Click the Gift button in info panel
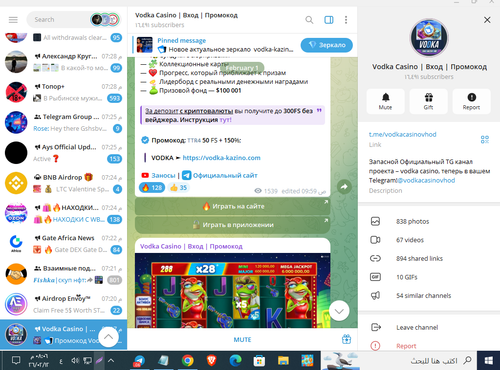500x370 pixels. click(x=428, y=101)
